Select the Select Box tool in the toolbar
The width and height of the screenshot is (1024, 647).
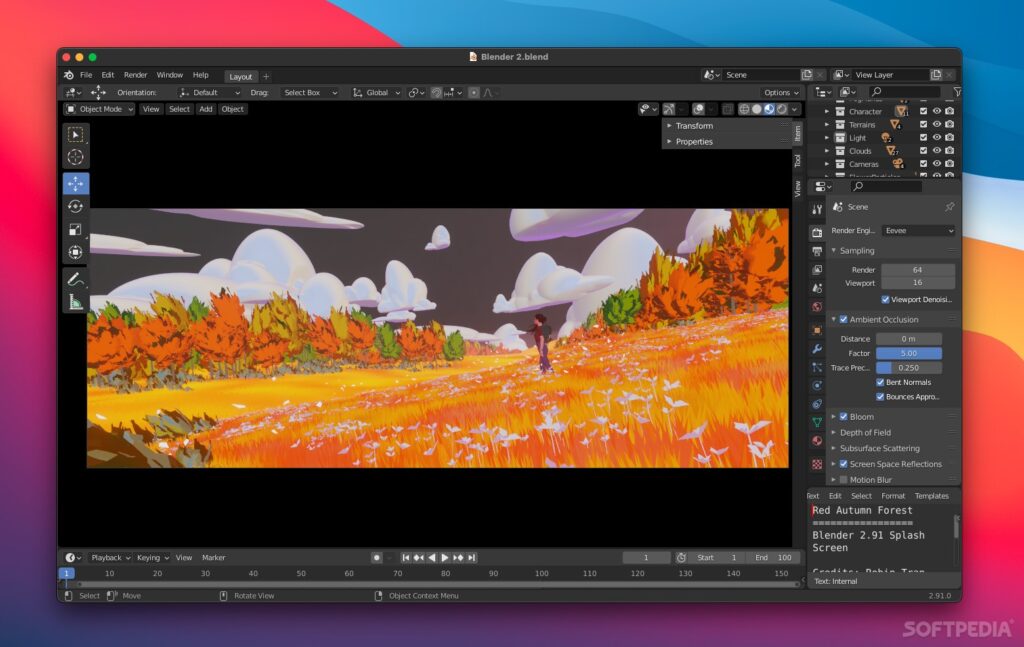pyautogui.click(x=76, y=134)
